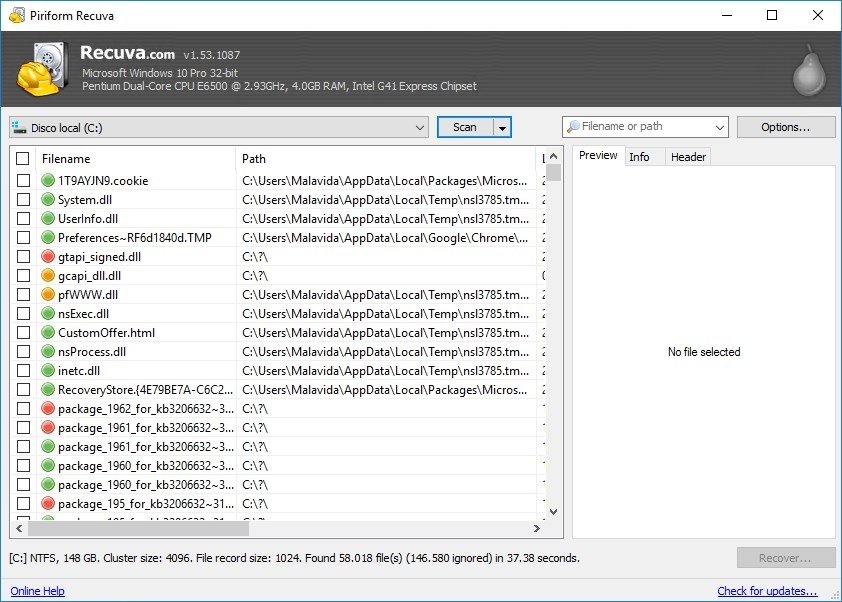Check the checkbox next to CustomOffer.html
The image size is (842, 602).
point(25,332)
